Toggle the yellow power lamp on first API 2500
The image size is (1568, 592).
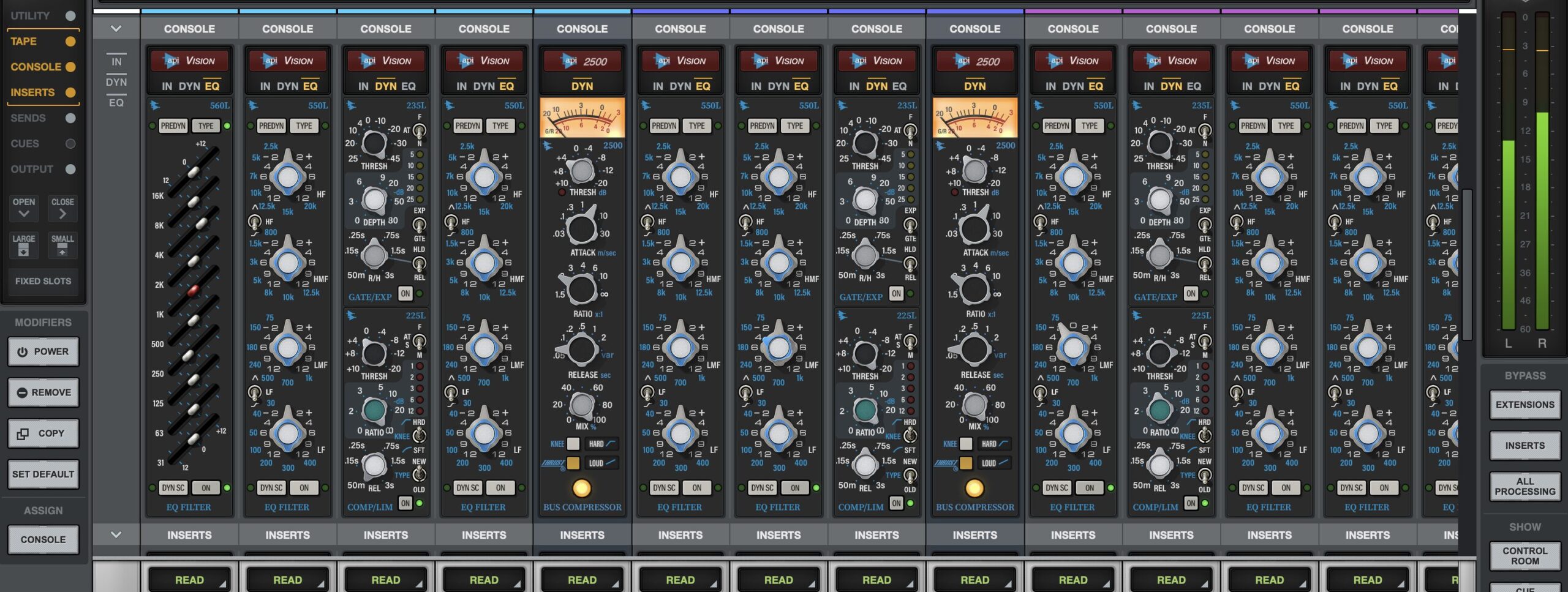coord(582,488)
